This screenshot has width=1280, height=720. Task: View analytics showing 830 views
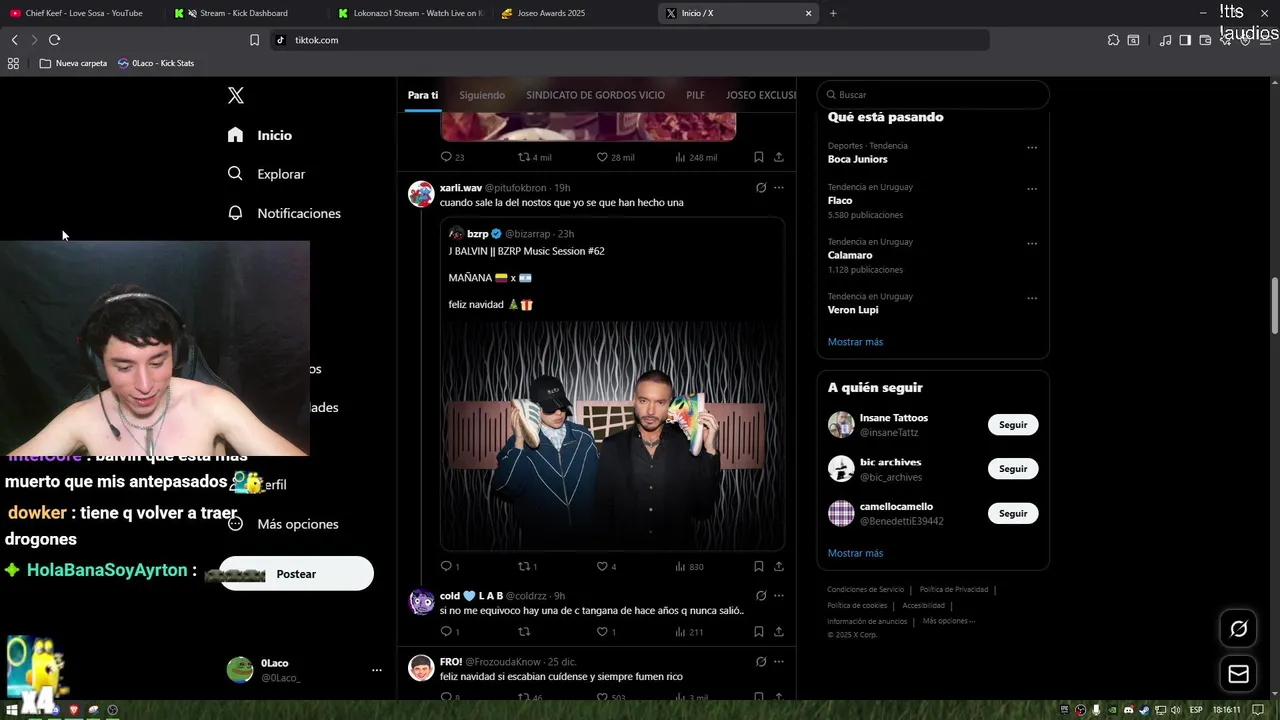click(690, 566)
